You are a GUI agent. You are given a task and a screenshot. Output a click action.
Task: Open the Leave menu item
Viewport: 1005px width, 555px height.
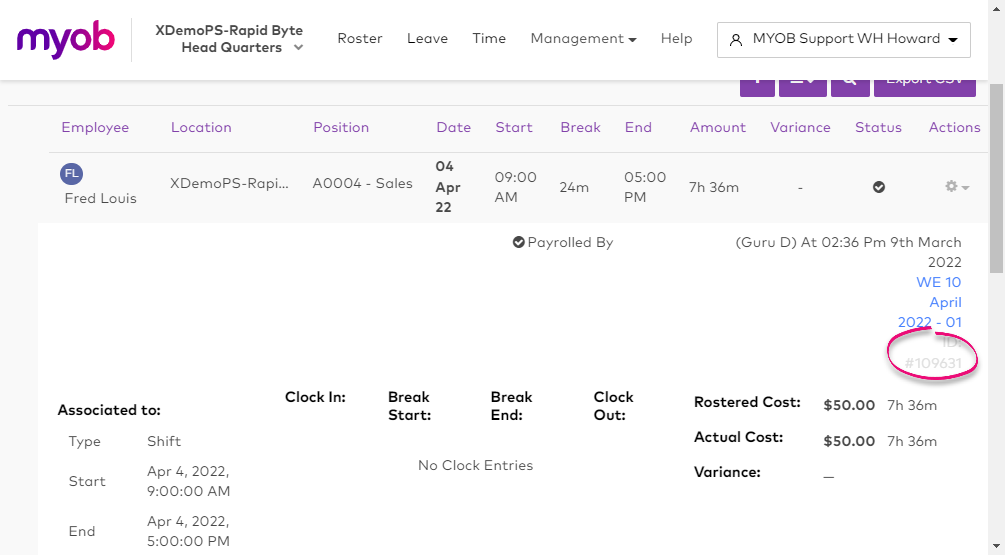click(427, 39)
